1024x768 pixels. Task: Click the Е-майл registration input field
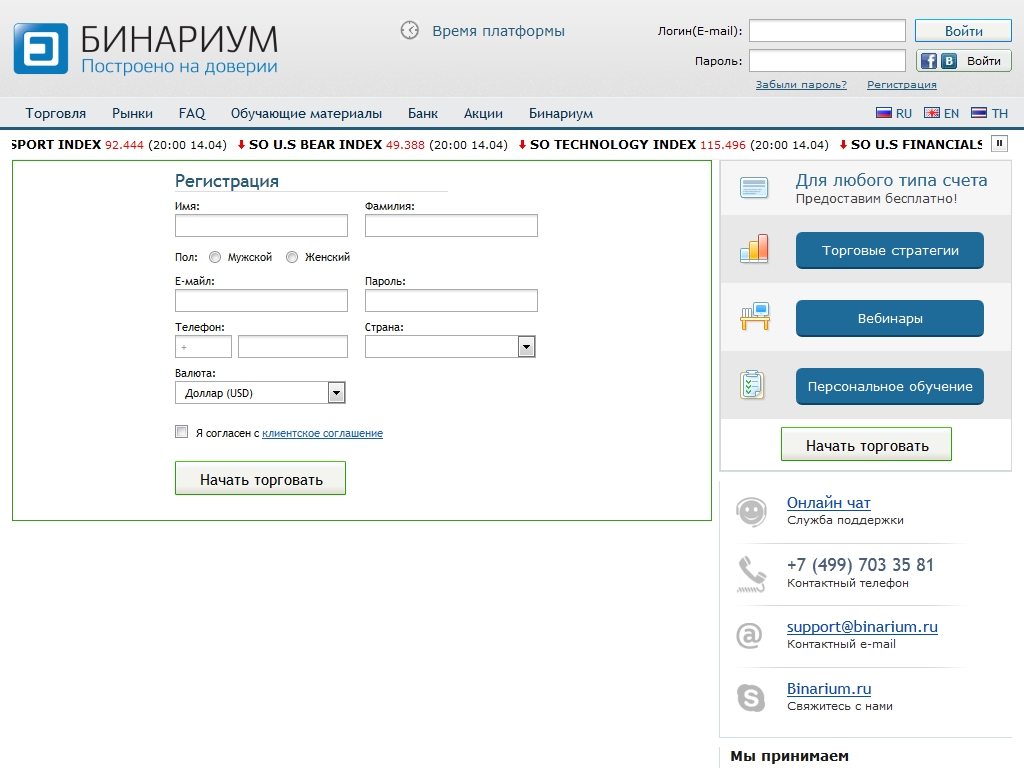(x=261, y=301)
